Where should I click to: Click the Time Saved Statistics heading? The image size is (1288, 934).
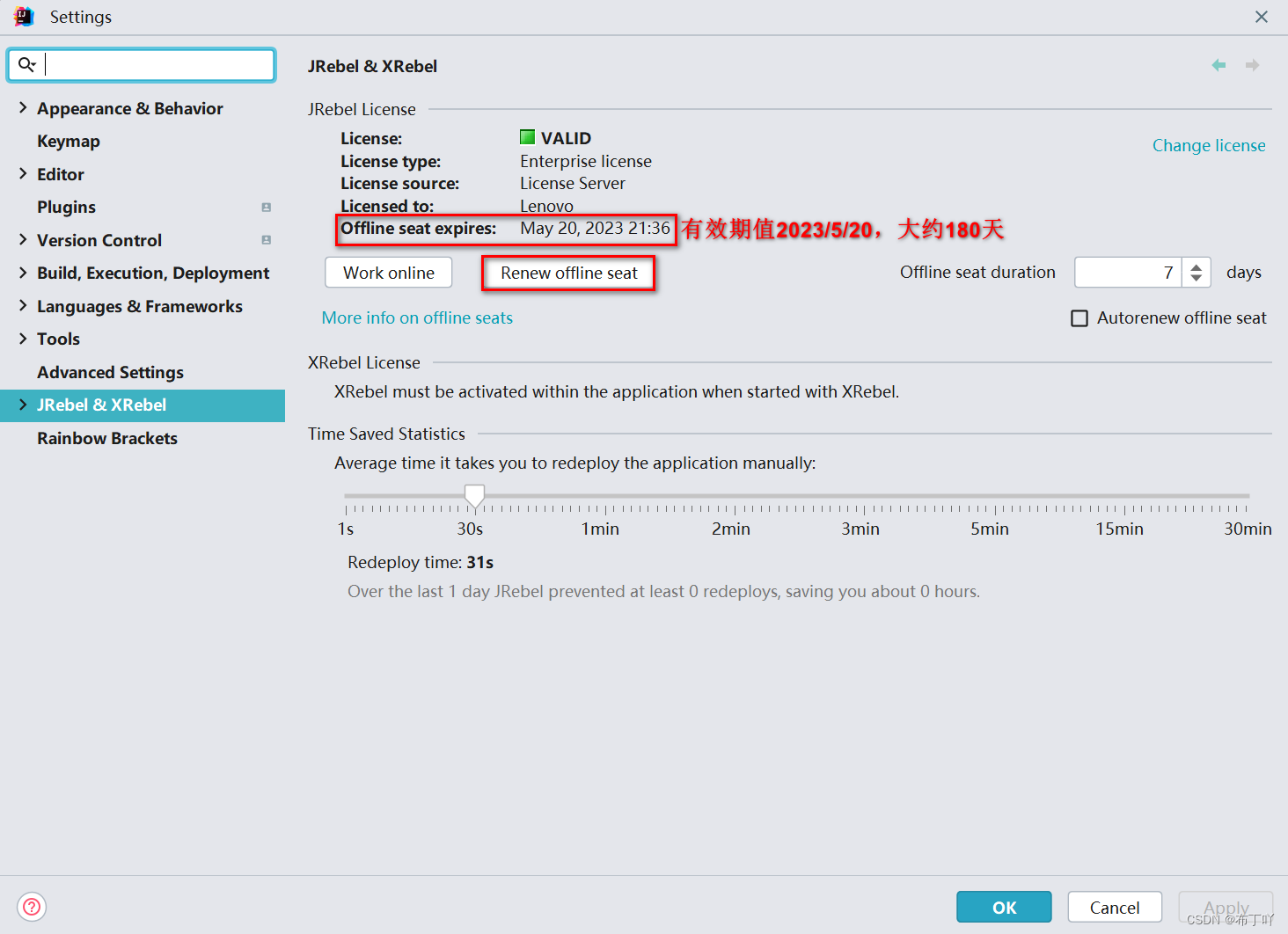tap(386, 434)
